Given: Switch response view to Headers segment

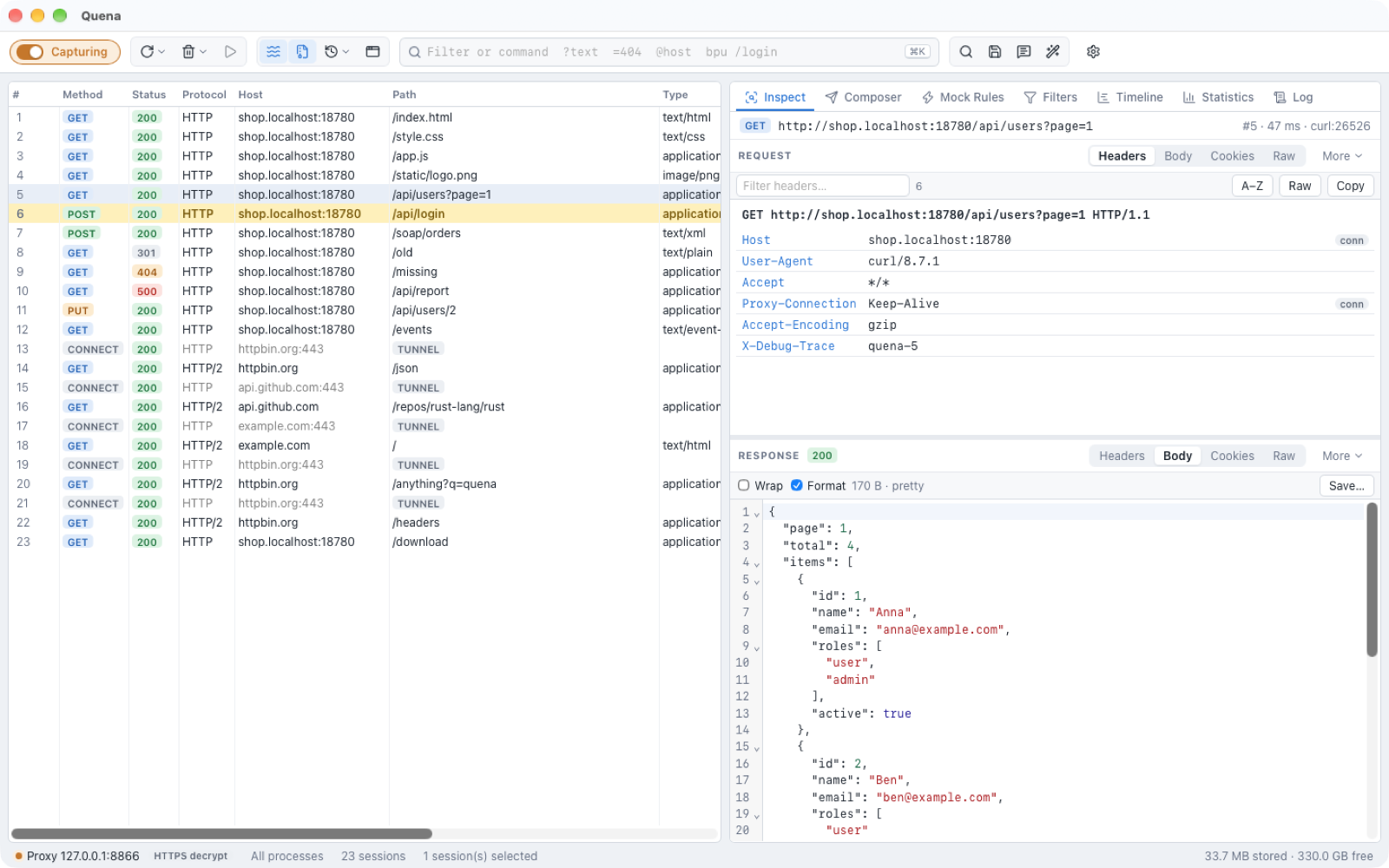Looking at the screenshot, I should pyautogui.click(x=1122, y=456).
